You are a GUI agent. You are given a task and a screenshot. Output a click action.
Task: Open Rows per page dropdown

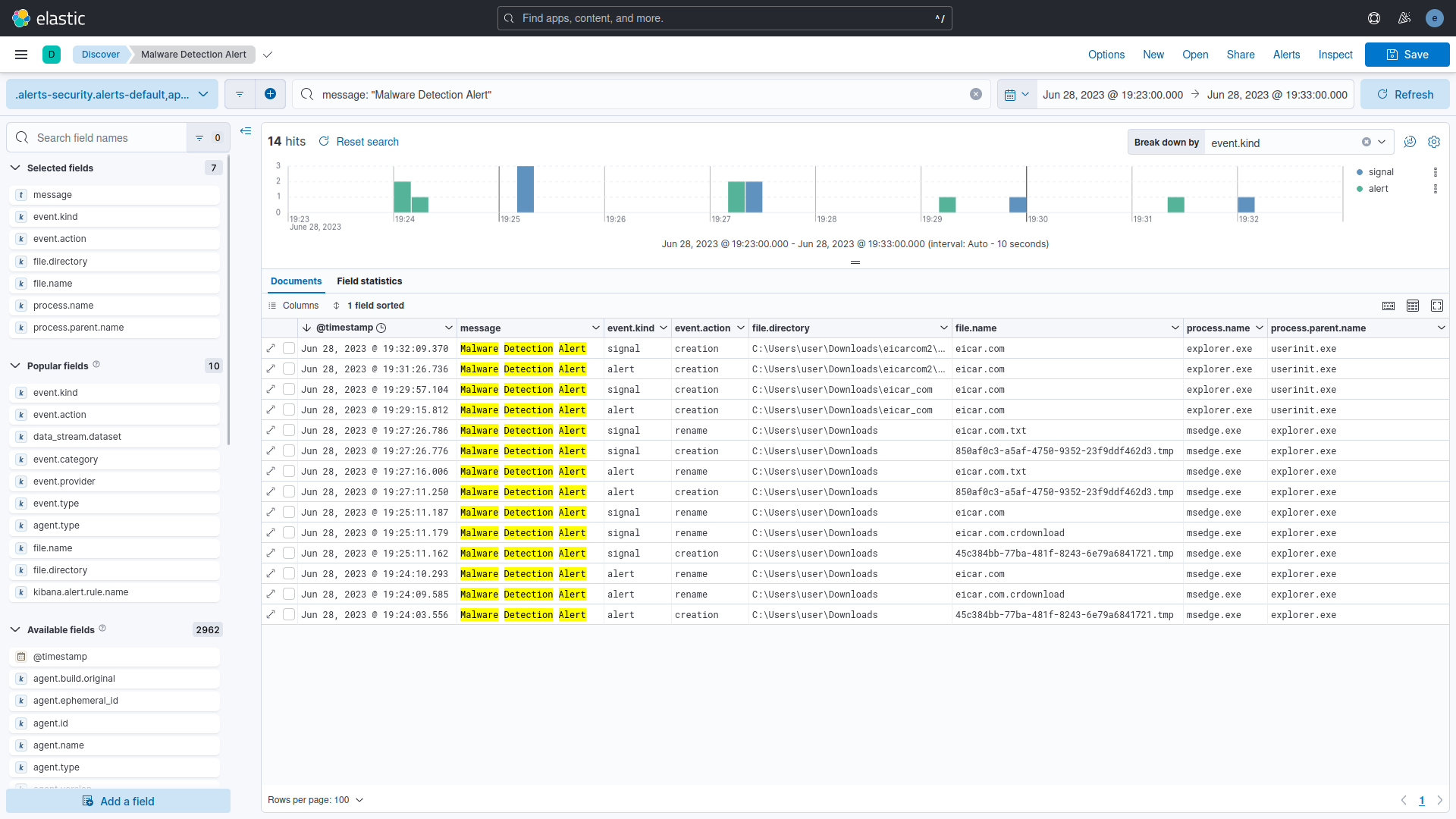click(x=315, y=800)
